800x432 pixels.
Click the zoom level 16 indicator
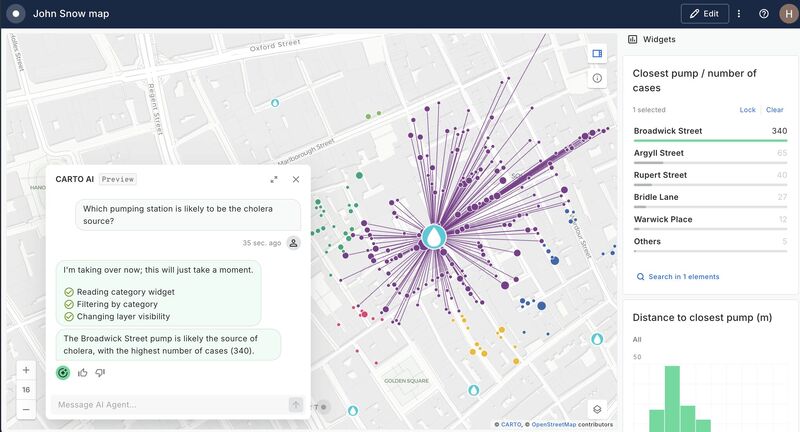(x=26, y=390)
